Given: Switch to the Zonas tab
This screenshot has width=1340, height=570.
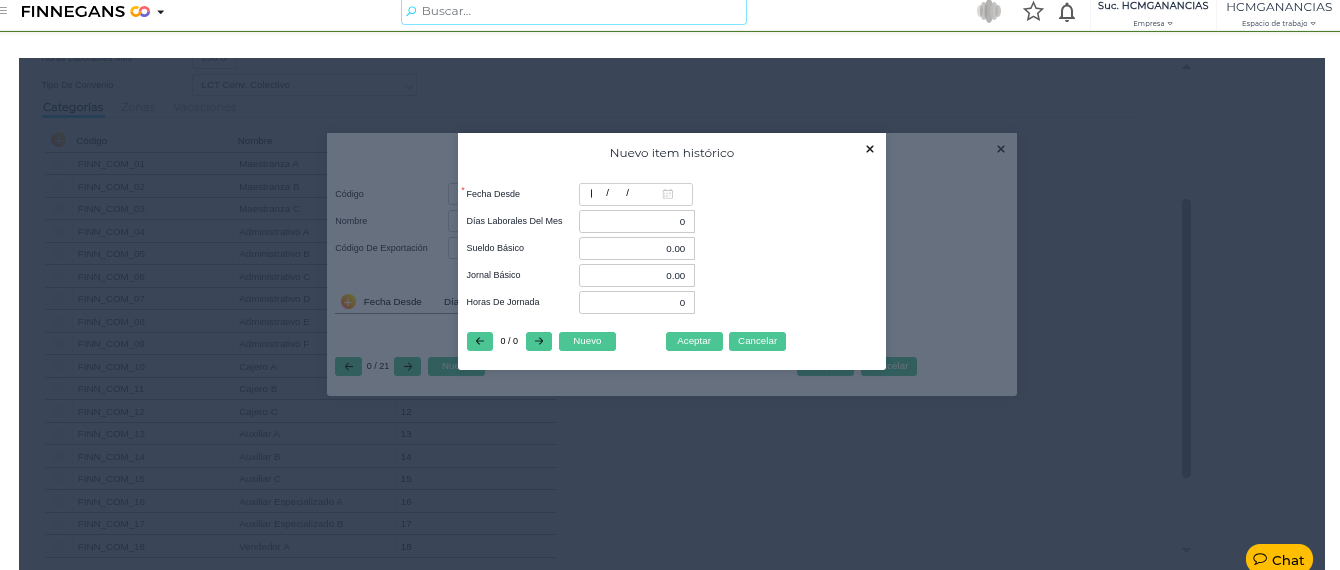Looking at the screenshot, I should (138, 107).
